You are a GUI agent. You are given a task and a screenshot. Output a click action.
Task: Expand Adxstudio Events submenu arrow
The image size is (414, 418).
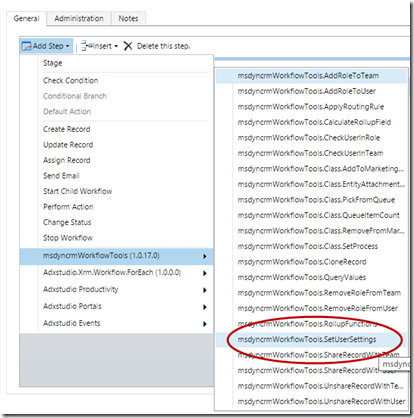pyautogui.click(x=205, y=324)
